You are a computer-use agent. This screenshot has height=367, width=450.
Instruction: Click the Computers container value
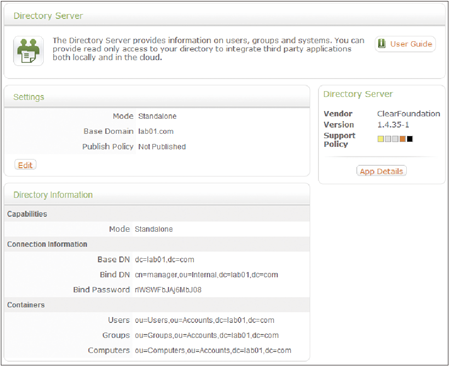[213, 350]
